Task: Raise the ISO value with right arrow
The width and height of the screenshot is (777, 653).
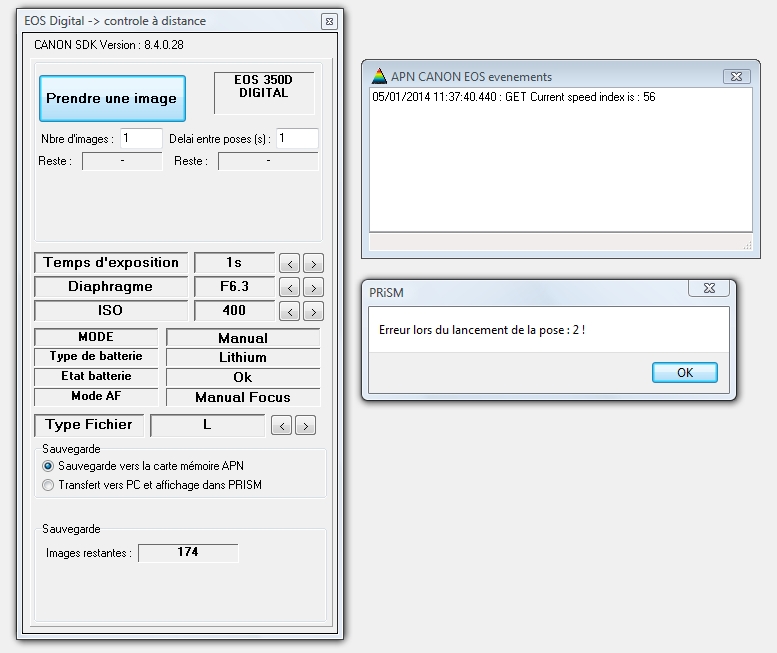Action: pos(313,312)
